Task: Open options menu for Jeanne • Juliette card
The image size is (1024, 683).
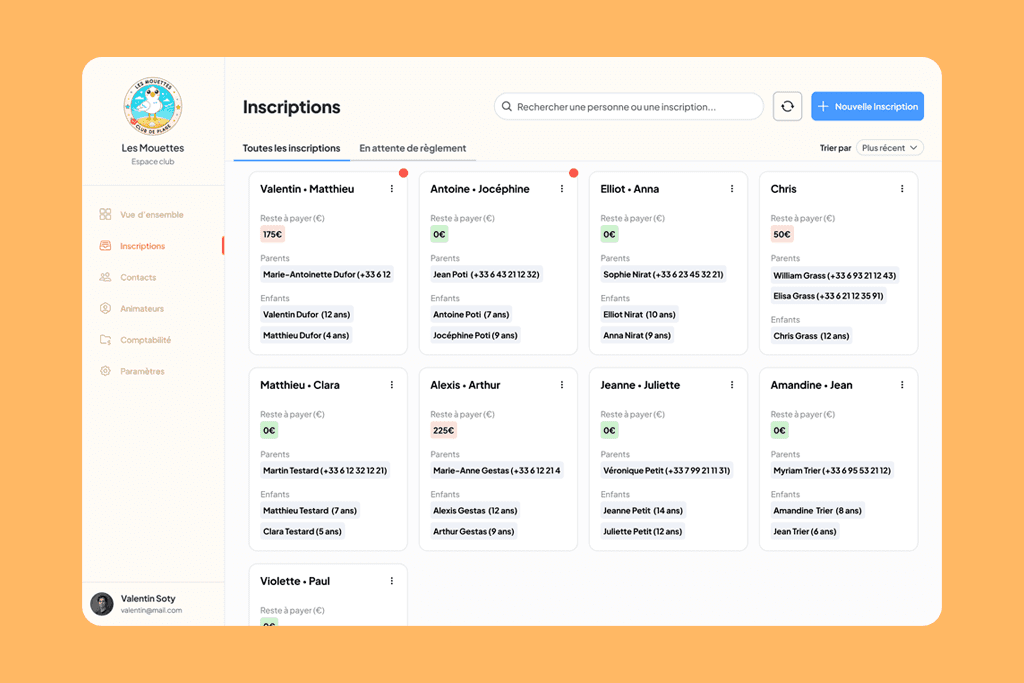Action: (732, 385)
